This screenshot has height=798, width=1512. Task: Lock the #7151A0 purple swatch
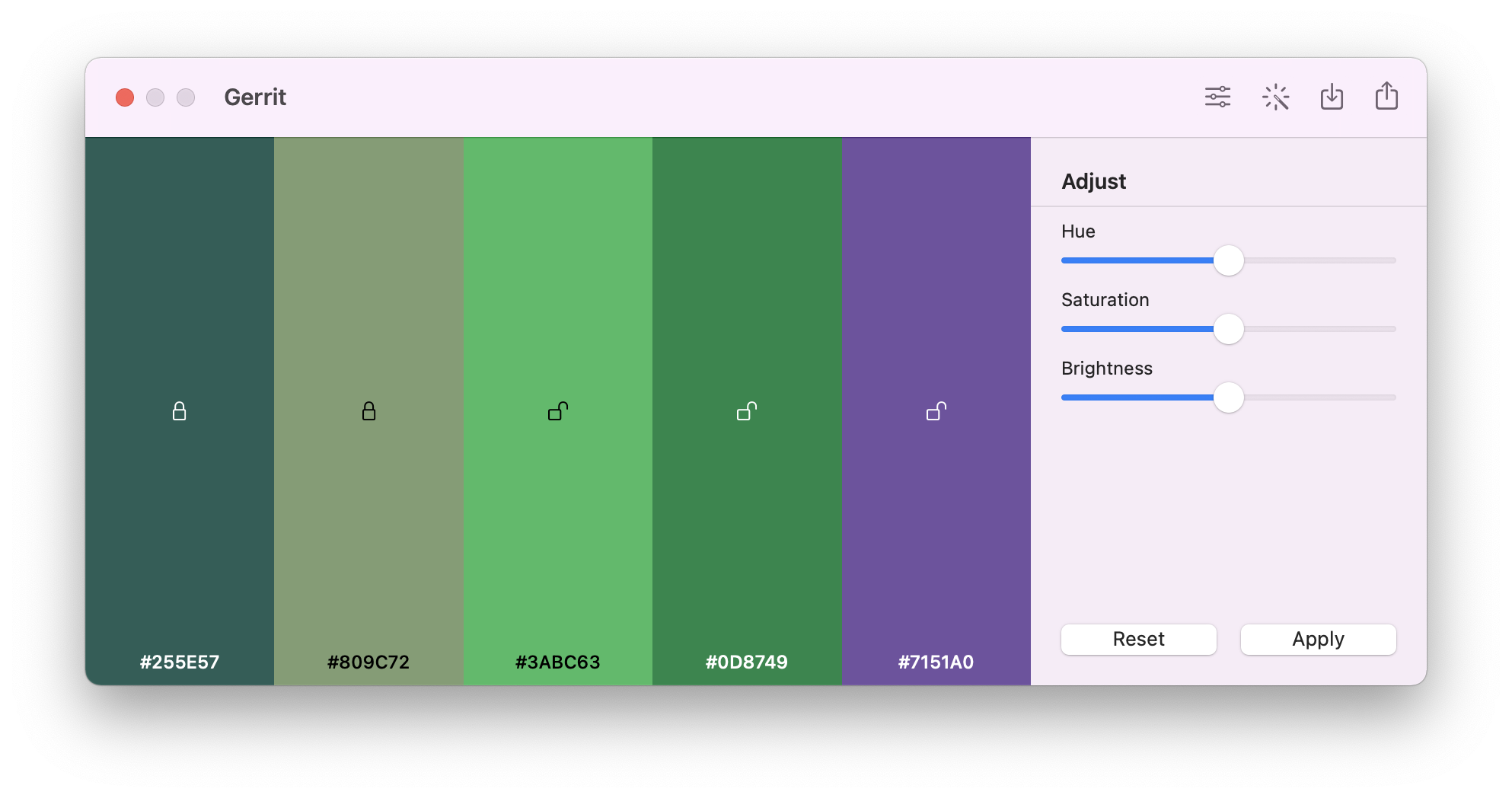[x=936, y=411]
